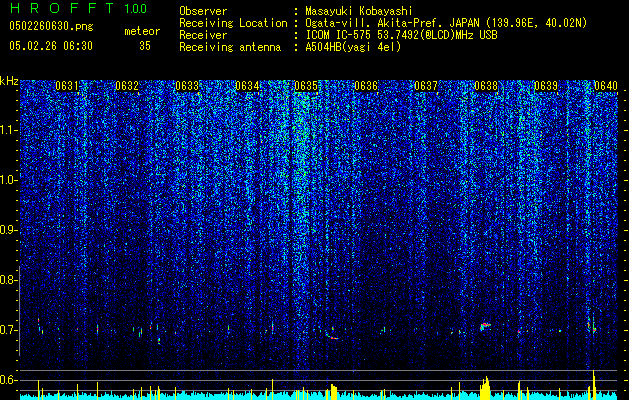Click the meteor count label
Image resolution: width=629 pixels, height=400 pixels.
142,31
